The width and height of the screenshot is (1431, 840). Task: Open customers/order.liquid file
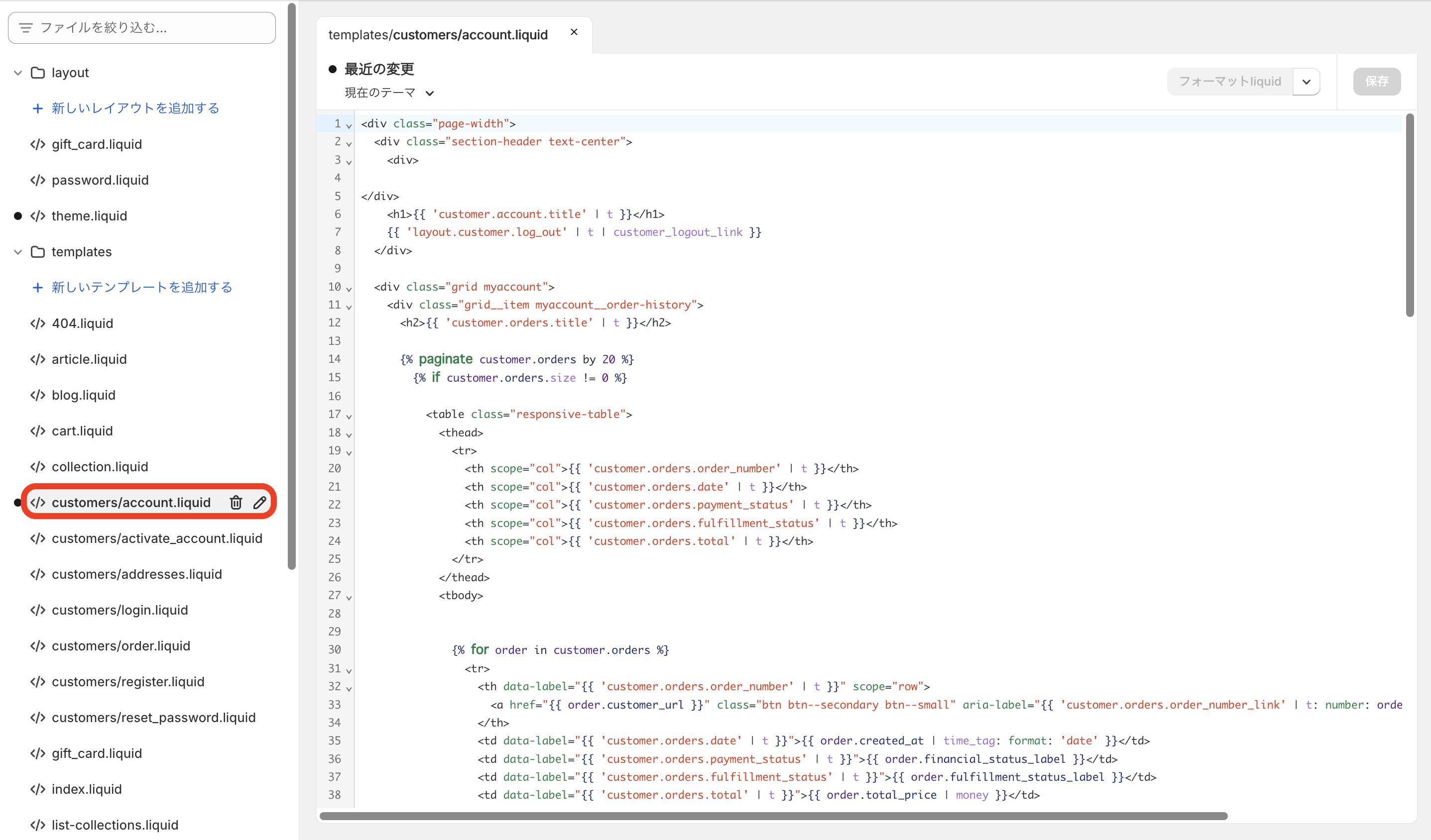pos(121,646)
